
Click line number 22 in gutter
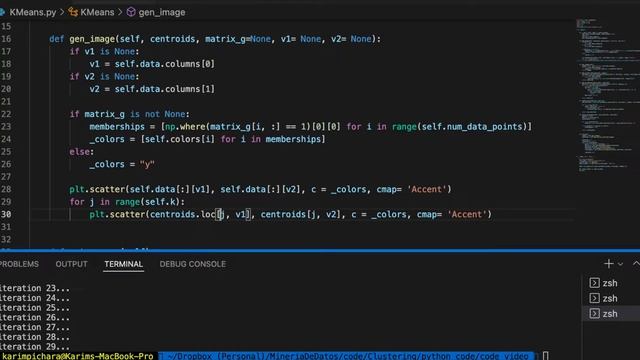[x=6, y=114]
